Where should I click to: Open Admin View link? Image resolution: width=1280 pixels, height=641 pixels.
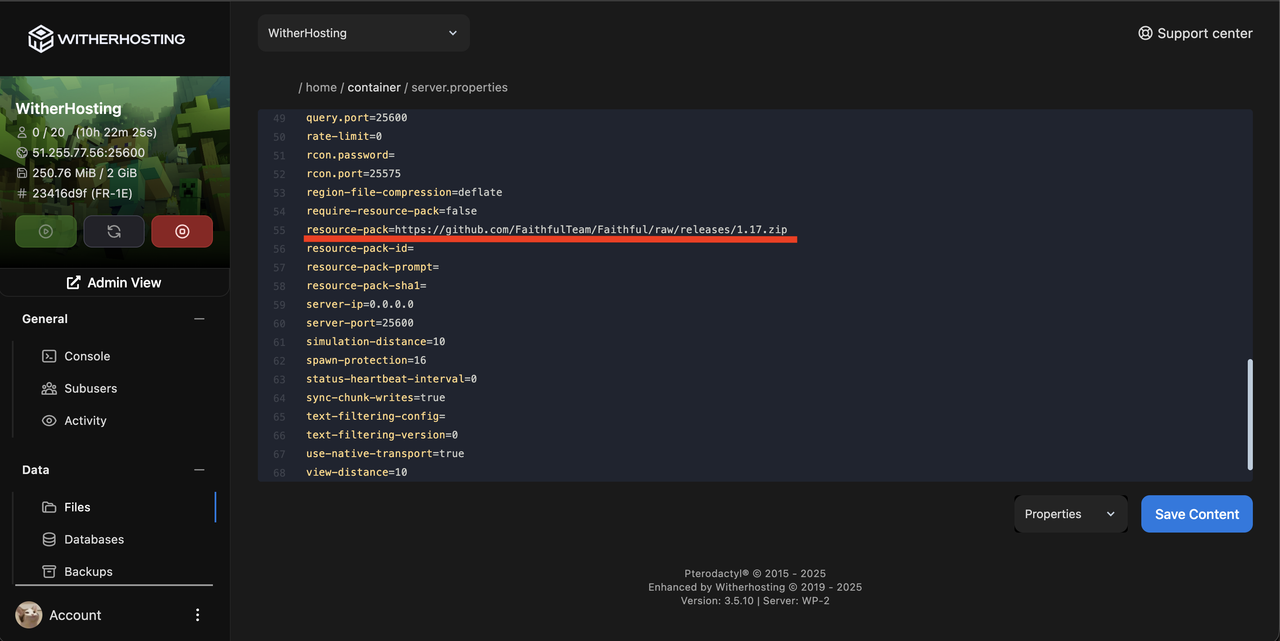click(x=114, y=283)
